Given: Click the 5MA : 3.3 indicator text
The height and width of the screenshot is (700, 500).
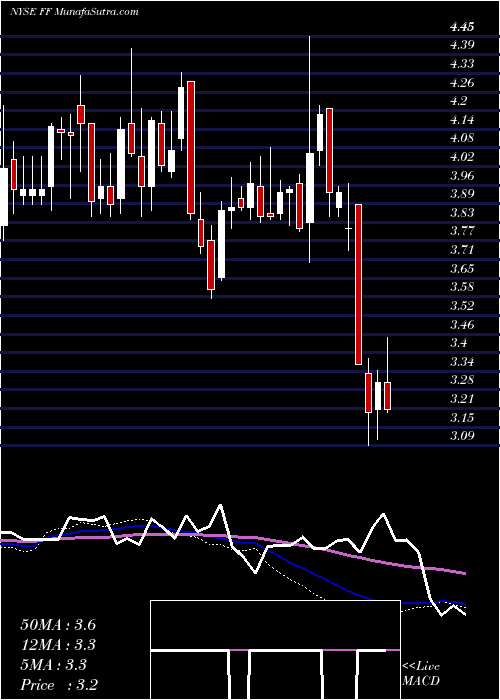Looking at the screenshot, I should pos(53,665).
